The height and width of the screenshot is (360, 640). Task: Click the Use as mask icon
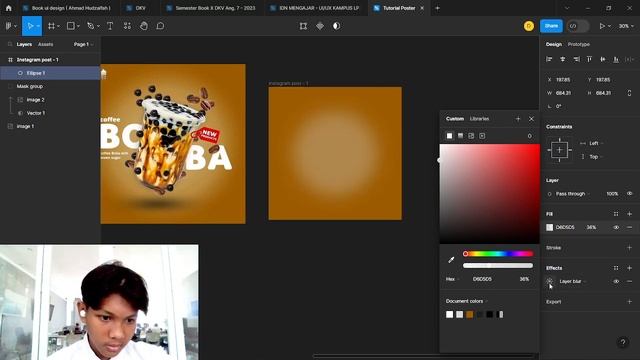point(336,26)
